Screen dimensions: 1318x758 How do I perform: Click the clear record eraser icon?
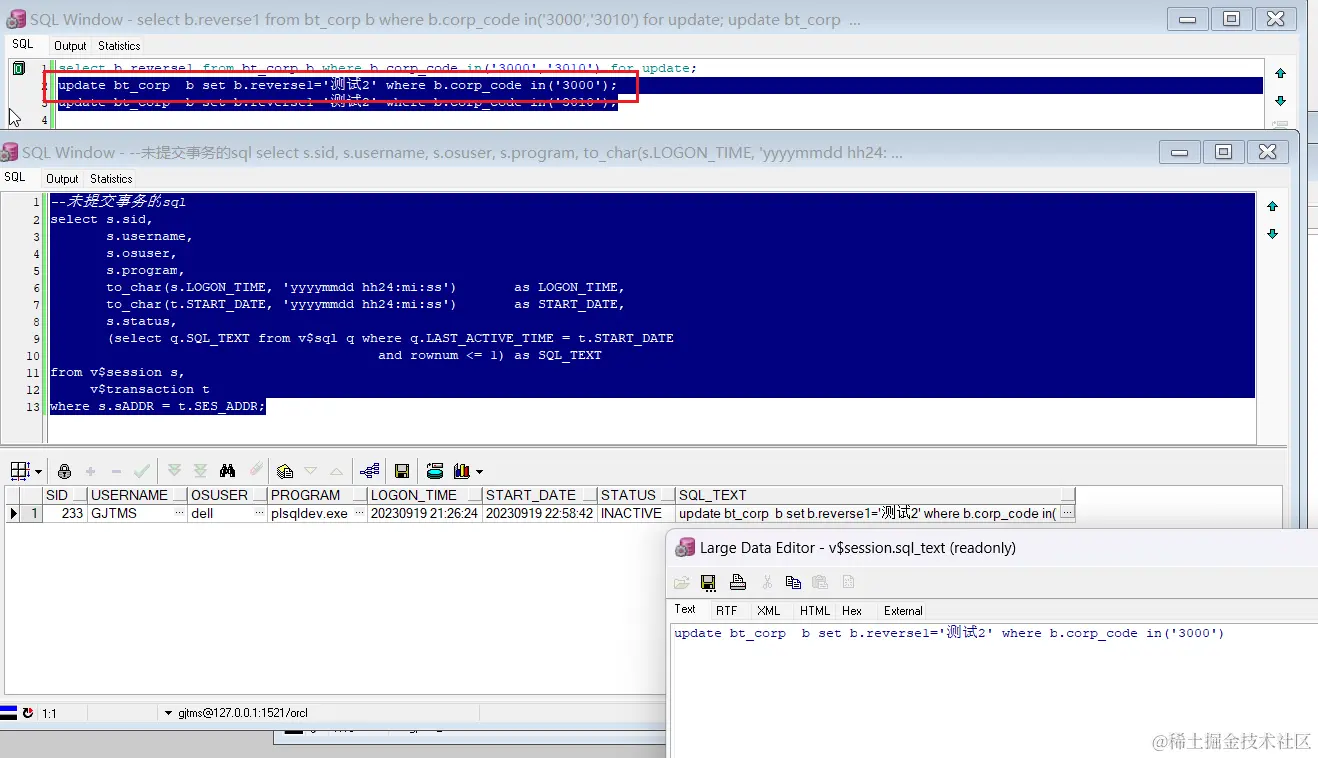point(255,471)
